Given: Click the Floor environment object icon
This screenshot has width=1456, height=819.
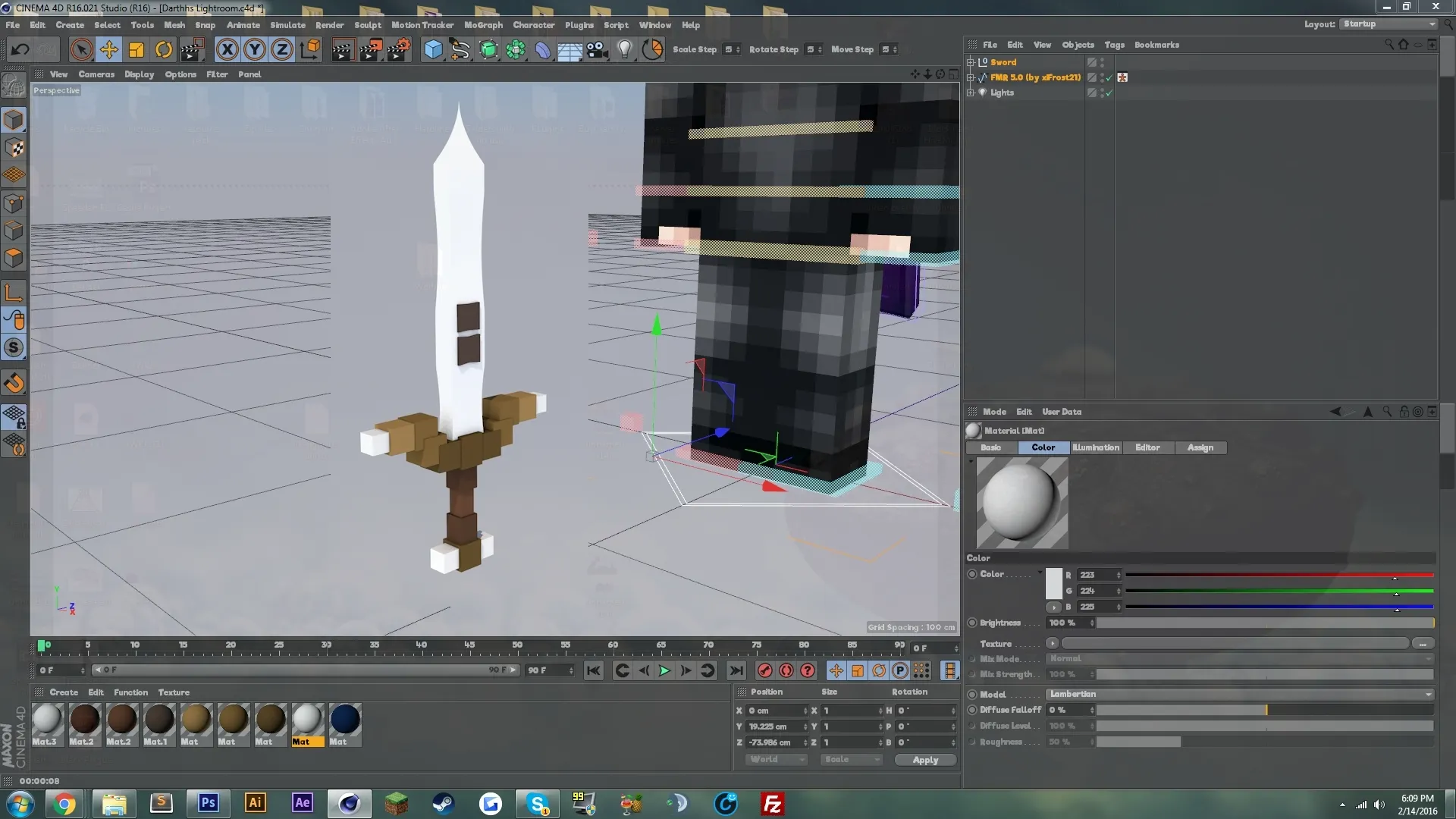Looking at the screenshot, I should click(570, 50).
